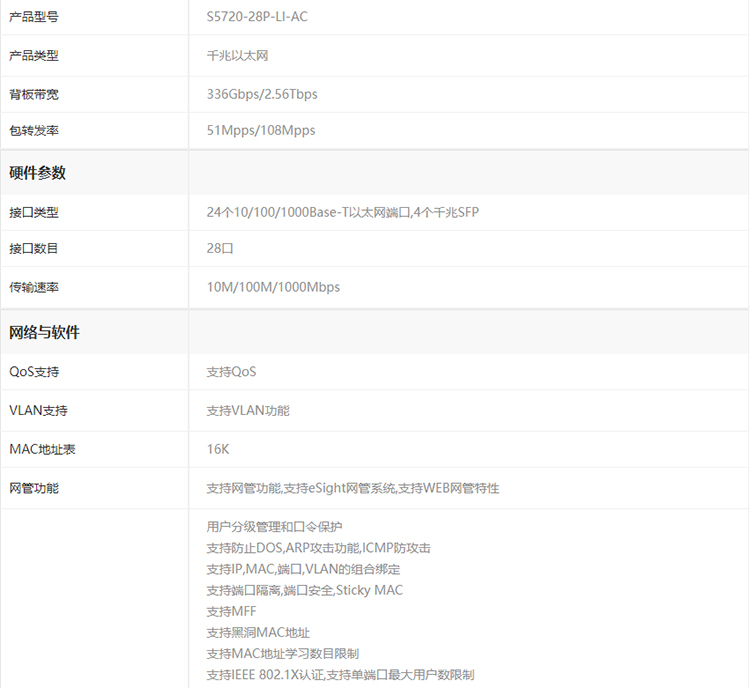Select the QoS支持 row label
Viewport: 750px width, 688px height.
click(x=34, y=372)
